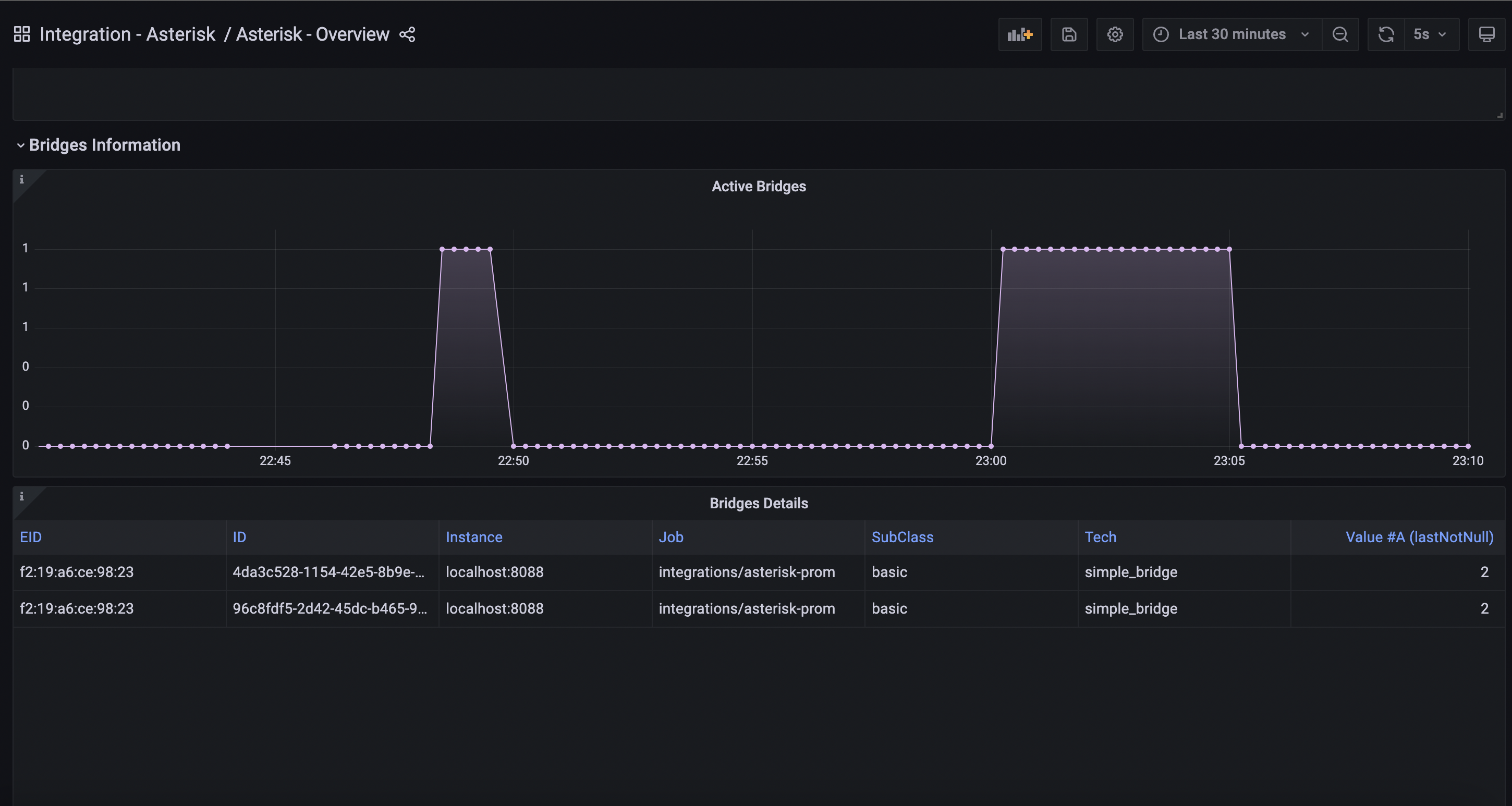Click the Add panel icon

tap(1019, 34)
